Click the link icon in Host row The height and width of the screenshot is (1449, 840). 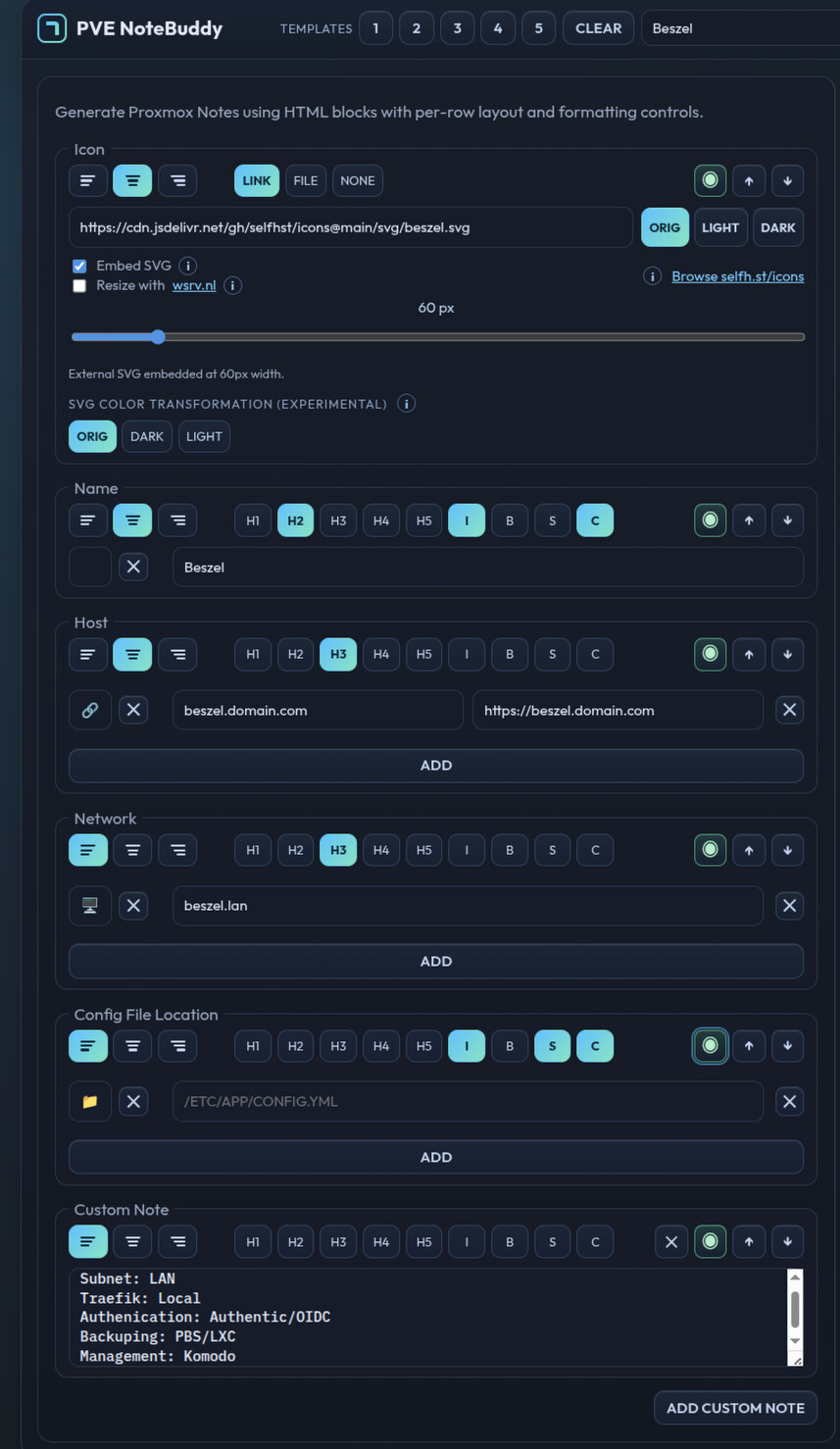(x=90, y=711)
